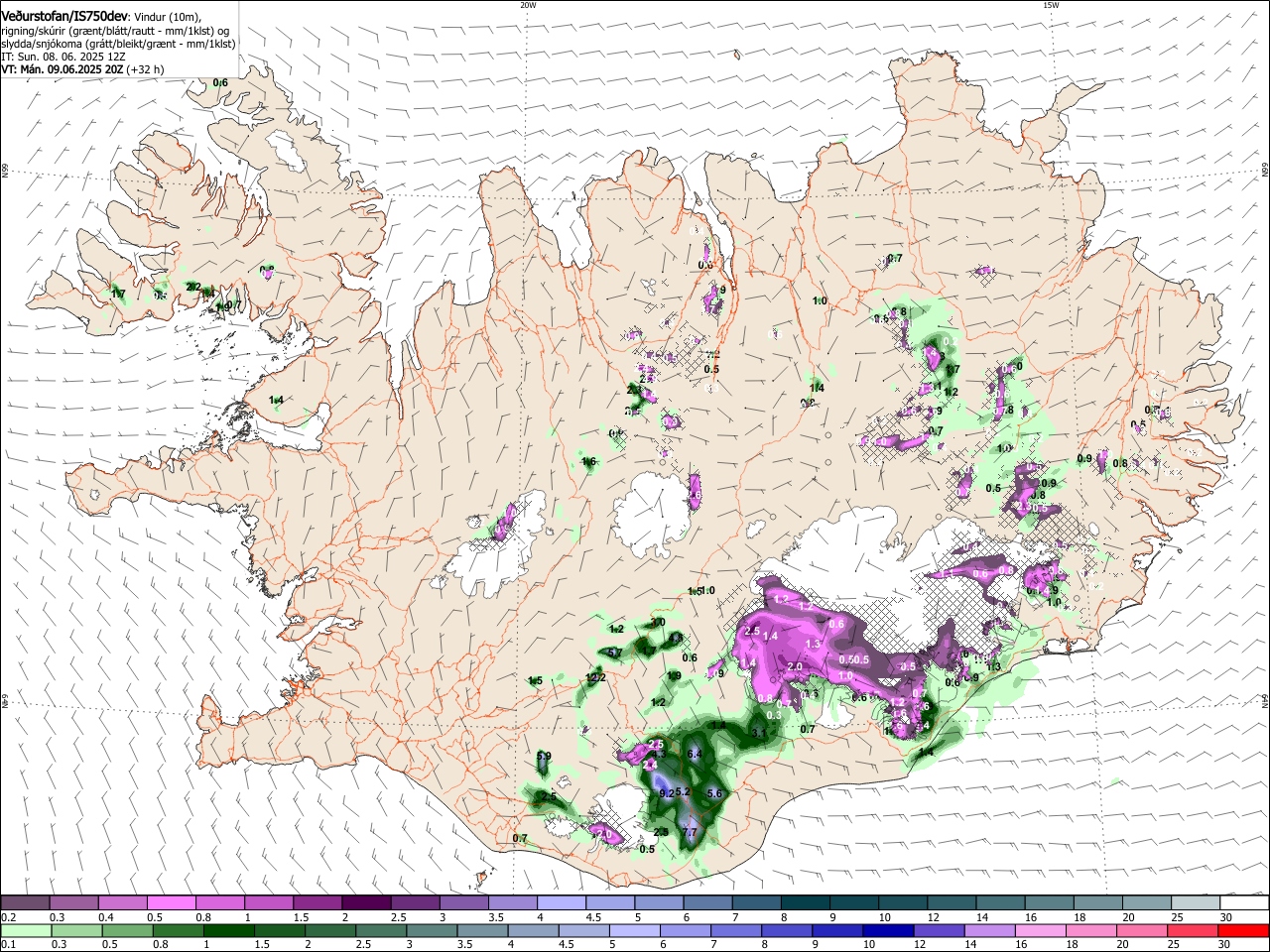Select the darkest purple 2 mm snow swatch
This screenshot has height=952, width=1270.
366,903
